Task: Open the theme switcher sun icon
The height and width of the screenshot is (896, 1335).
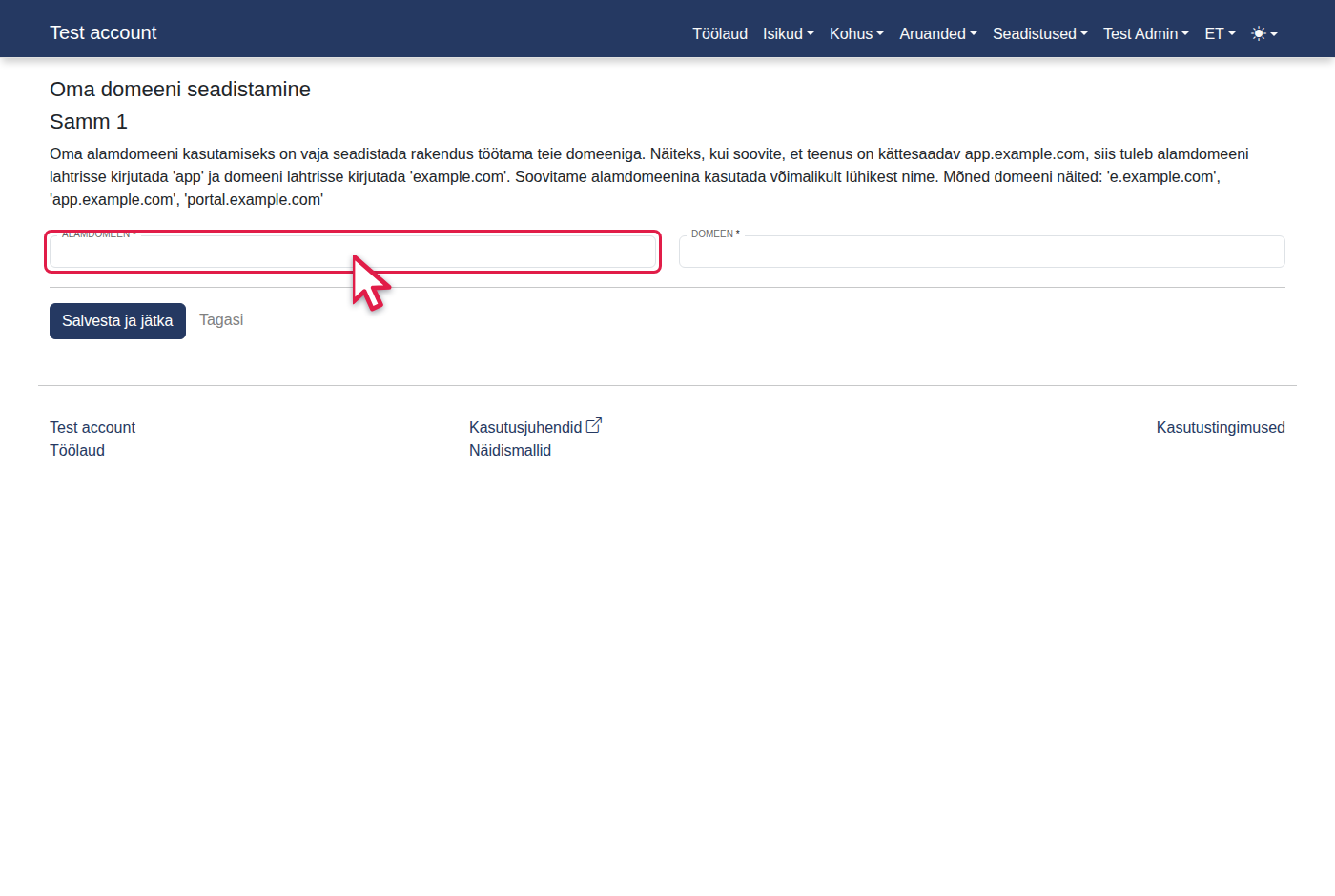Action: [x=1263, y=33]
